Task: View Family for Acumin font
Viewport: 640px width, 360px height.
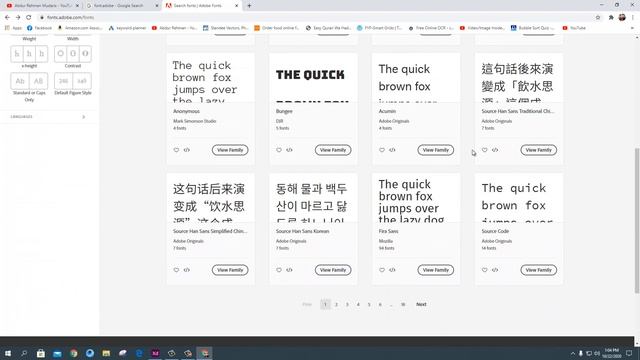Action: click(x=436, y=150)
